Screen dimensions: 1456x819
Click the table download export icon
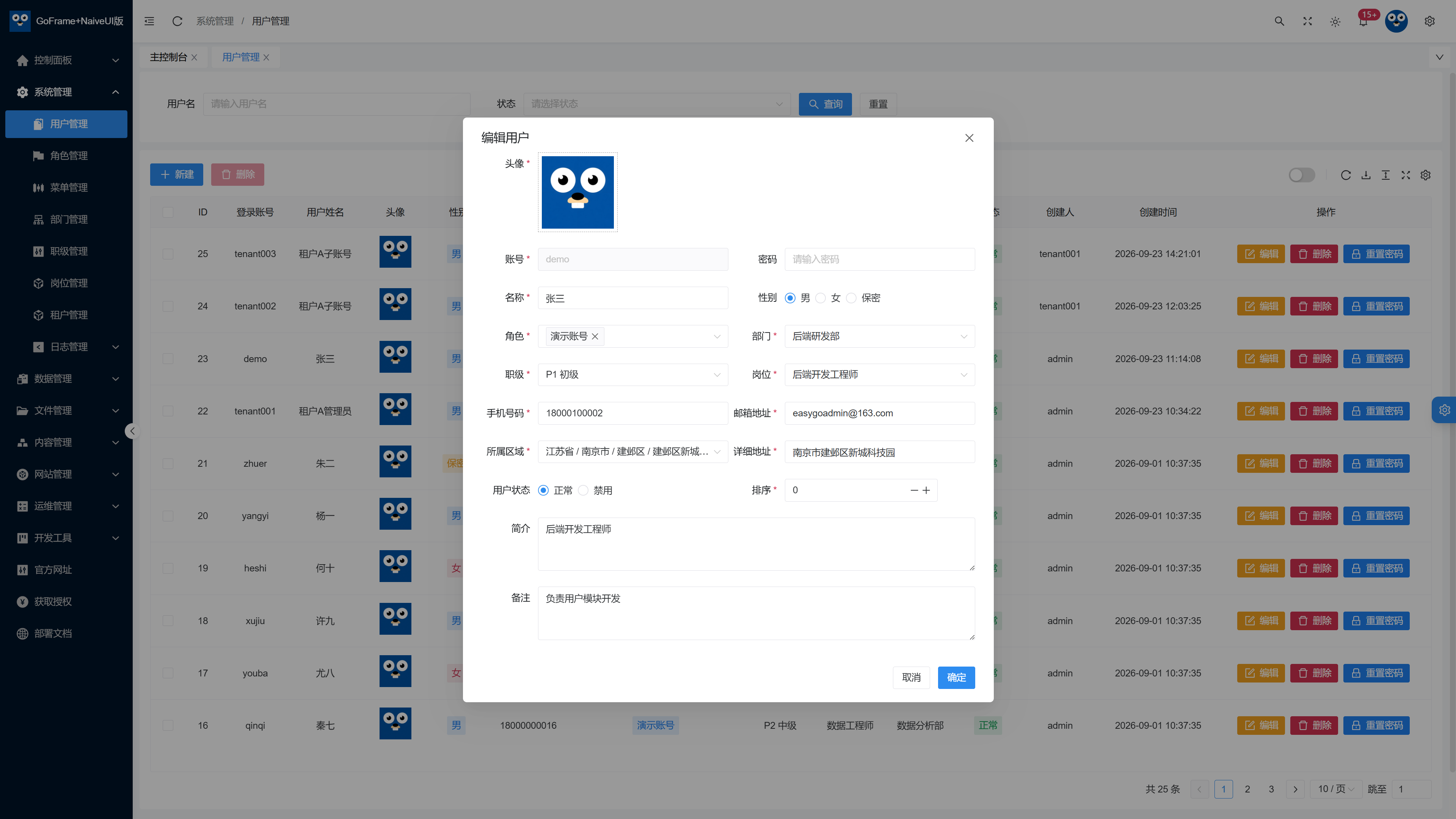pos(1365,175)
